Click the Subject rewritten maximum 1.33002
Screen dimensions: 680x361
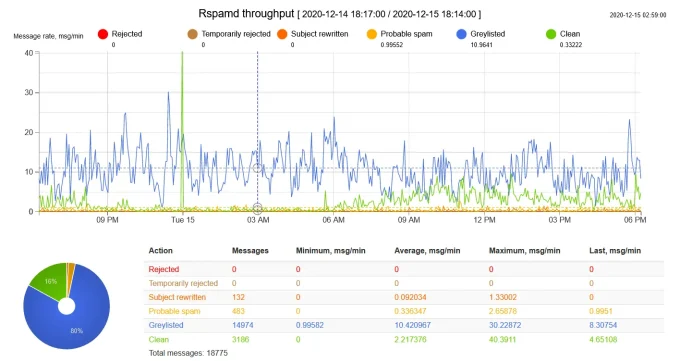(503, 297)
